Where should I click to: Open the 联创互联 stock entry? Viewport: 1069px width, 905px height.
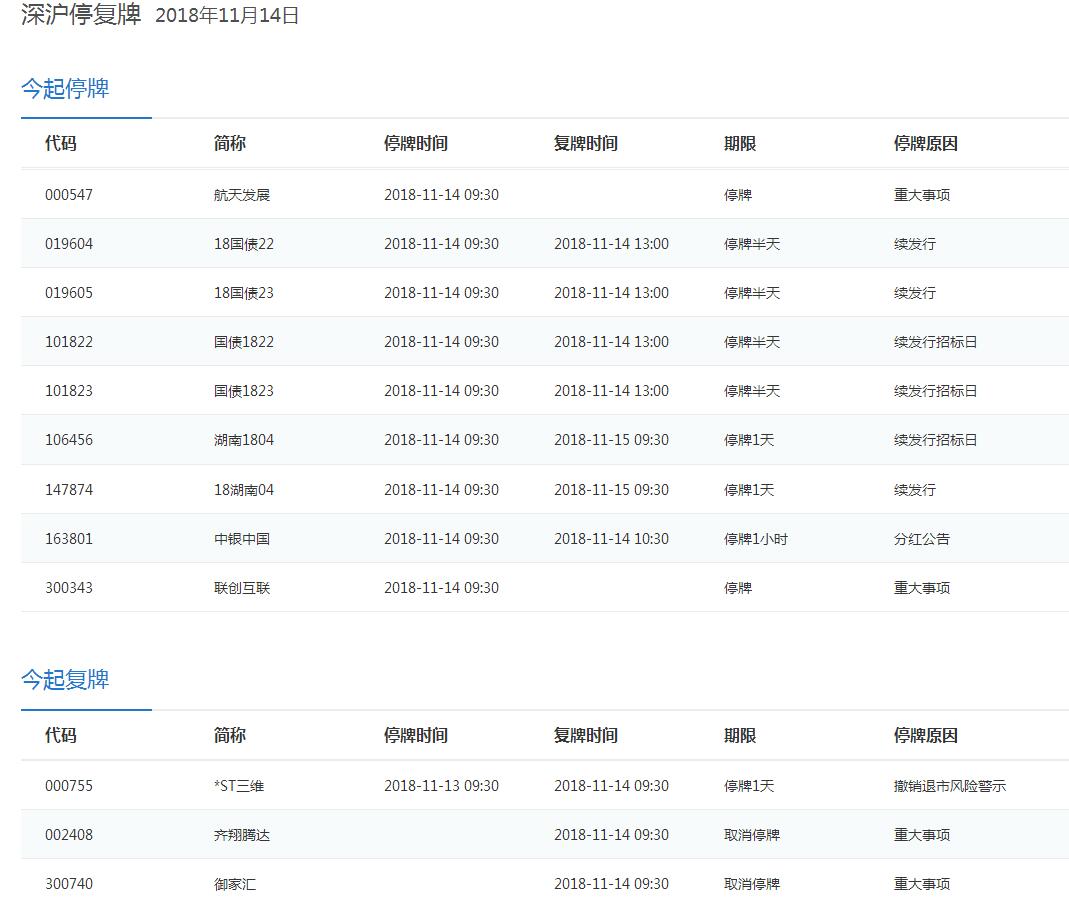tap(242, 588)
